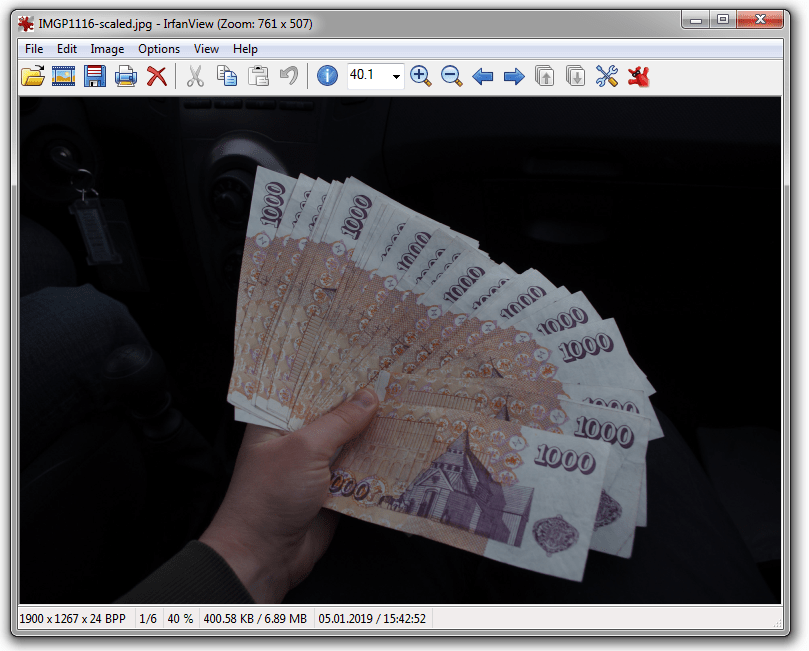Jump to the last file in folder
Image resolution: width=809 pixels, height=651 pixels.
575,76
